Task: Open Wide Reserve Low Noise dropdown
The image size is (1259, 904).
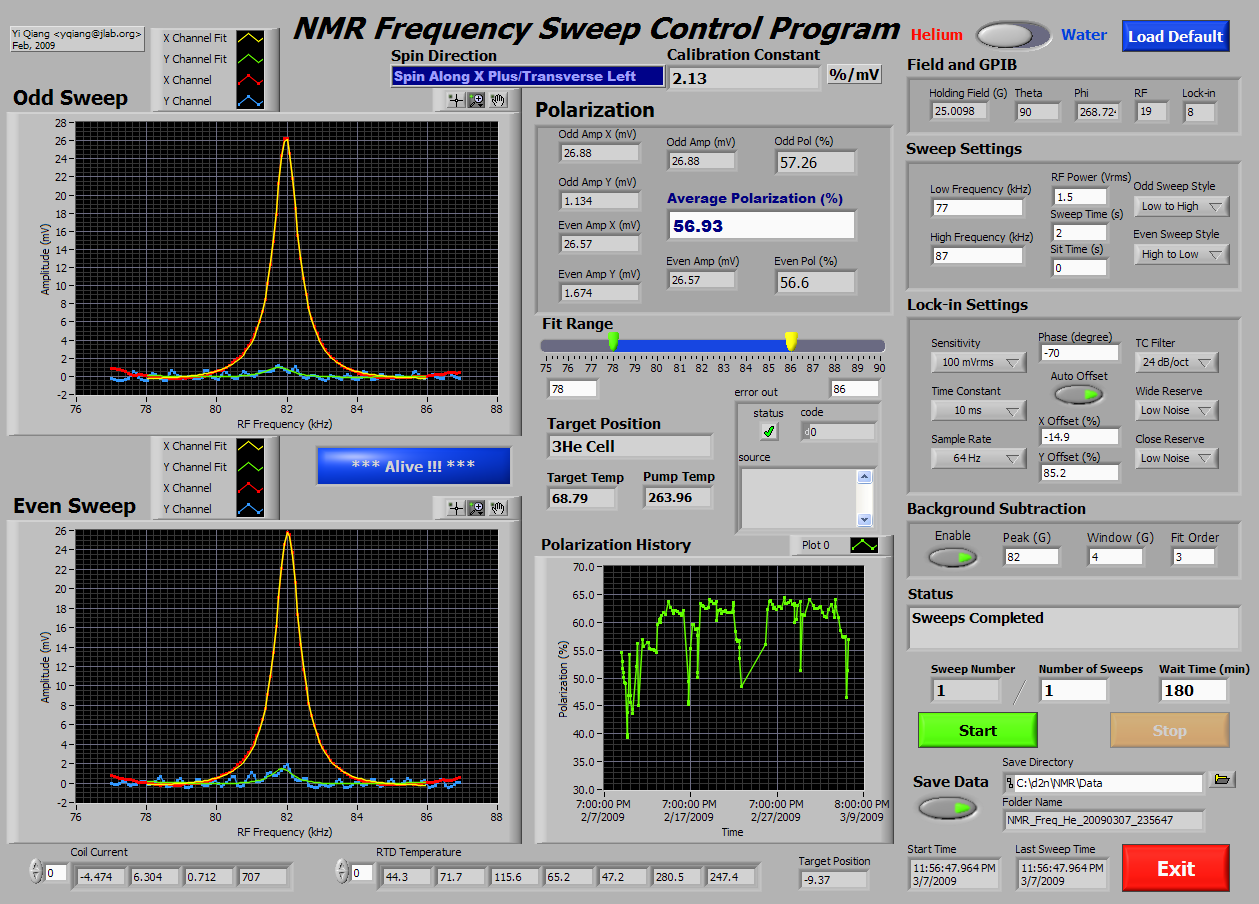Action: tap(1177, 410)
